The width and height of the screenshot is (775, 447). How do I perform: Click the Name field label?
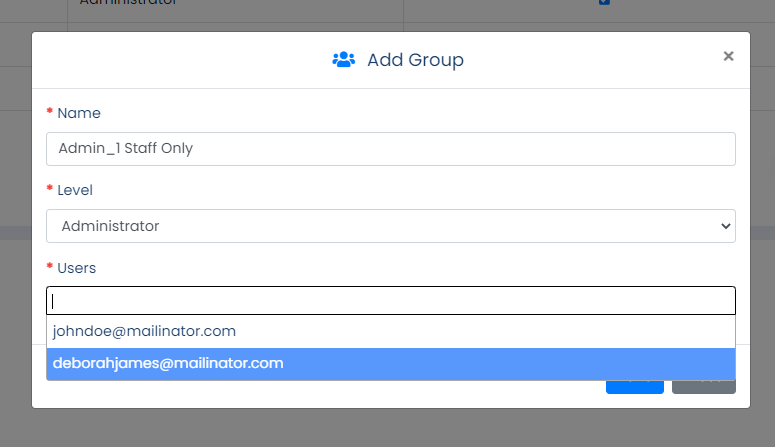coord(79,113)
